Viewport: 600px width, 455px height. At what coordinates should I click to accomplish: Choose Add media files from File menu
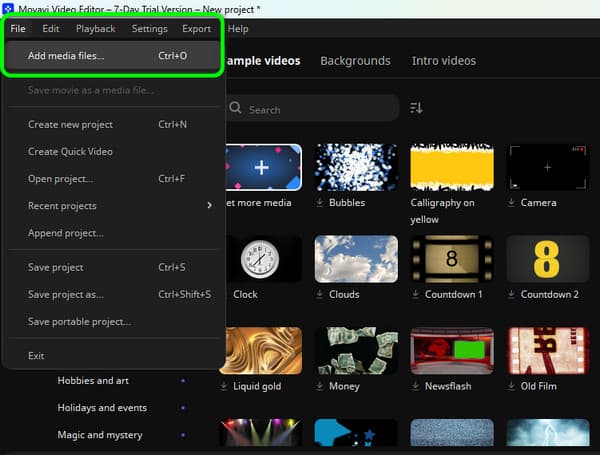pos(112,56)
